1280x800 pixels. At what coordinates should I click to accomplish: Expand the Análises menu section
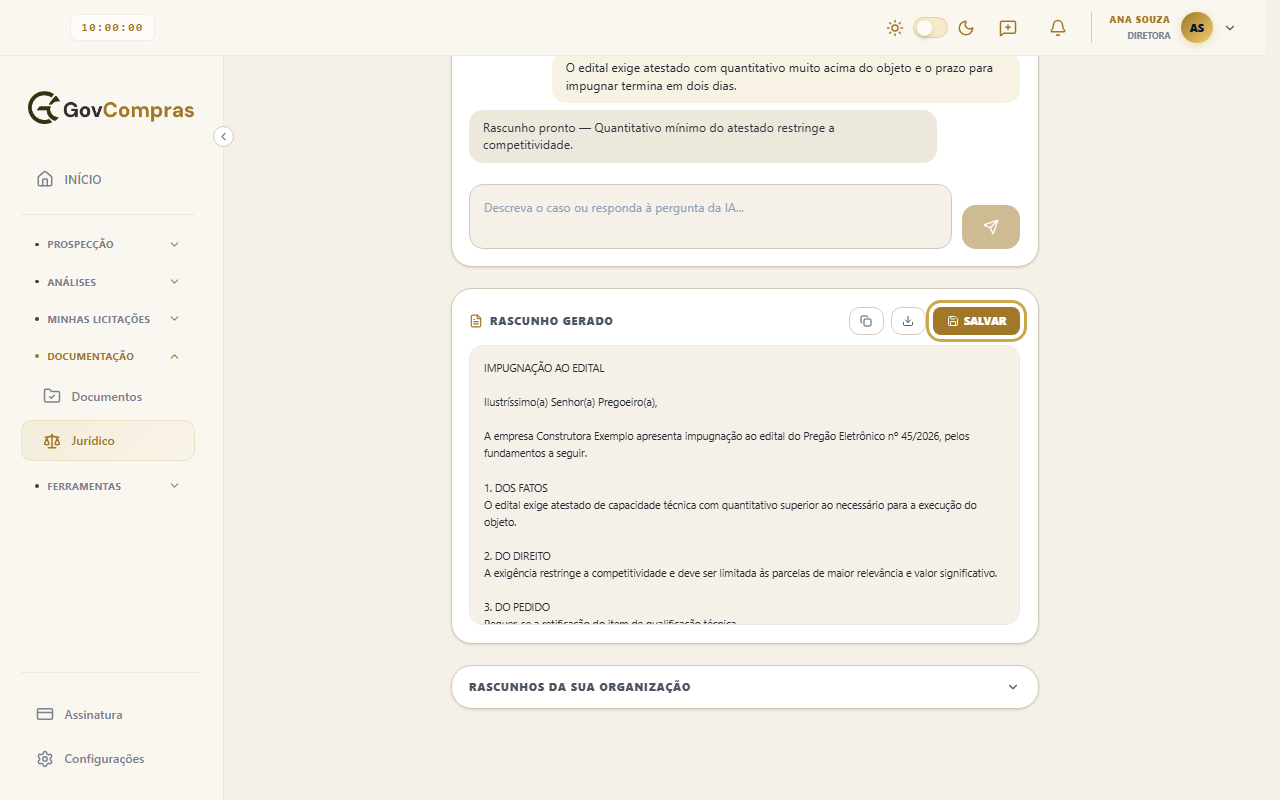108,282
